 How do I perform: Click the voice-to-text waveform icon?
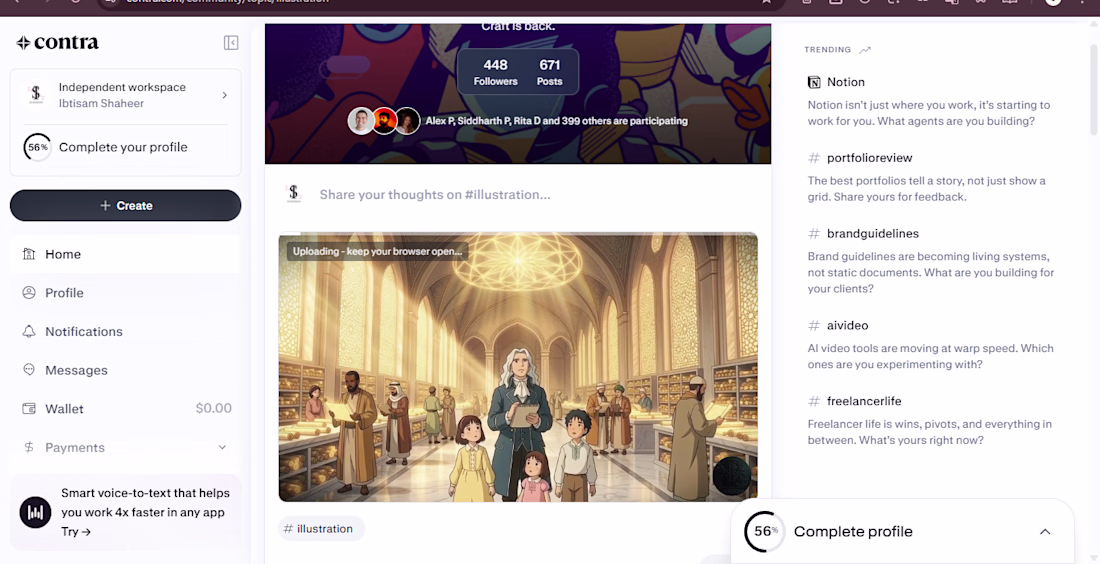click(x=35, y=513)
